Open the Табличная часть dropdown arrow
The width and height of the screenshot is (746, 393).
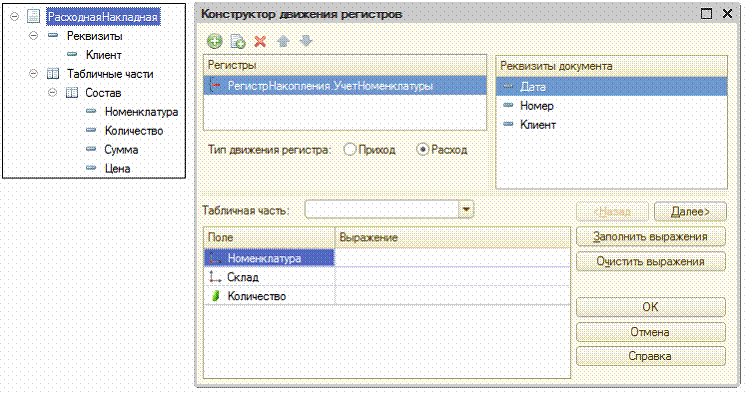[x=466, y=209]
